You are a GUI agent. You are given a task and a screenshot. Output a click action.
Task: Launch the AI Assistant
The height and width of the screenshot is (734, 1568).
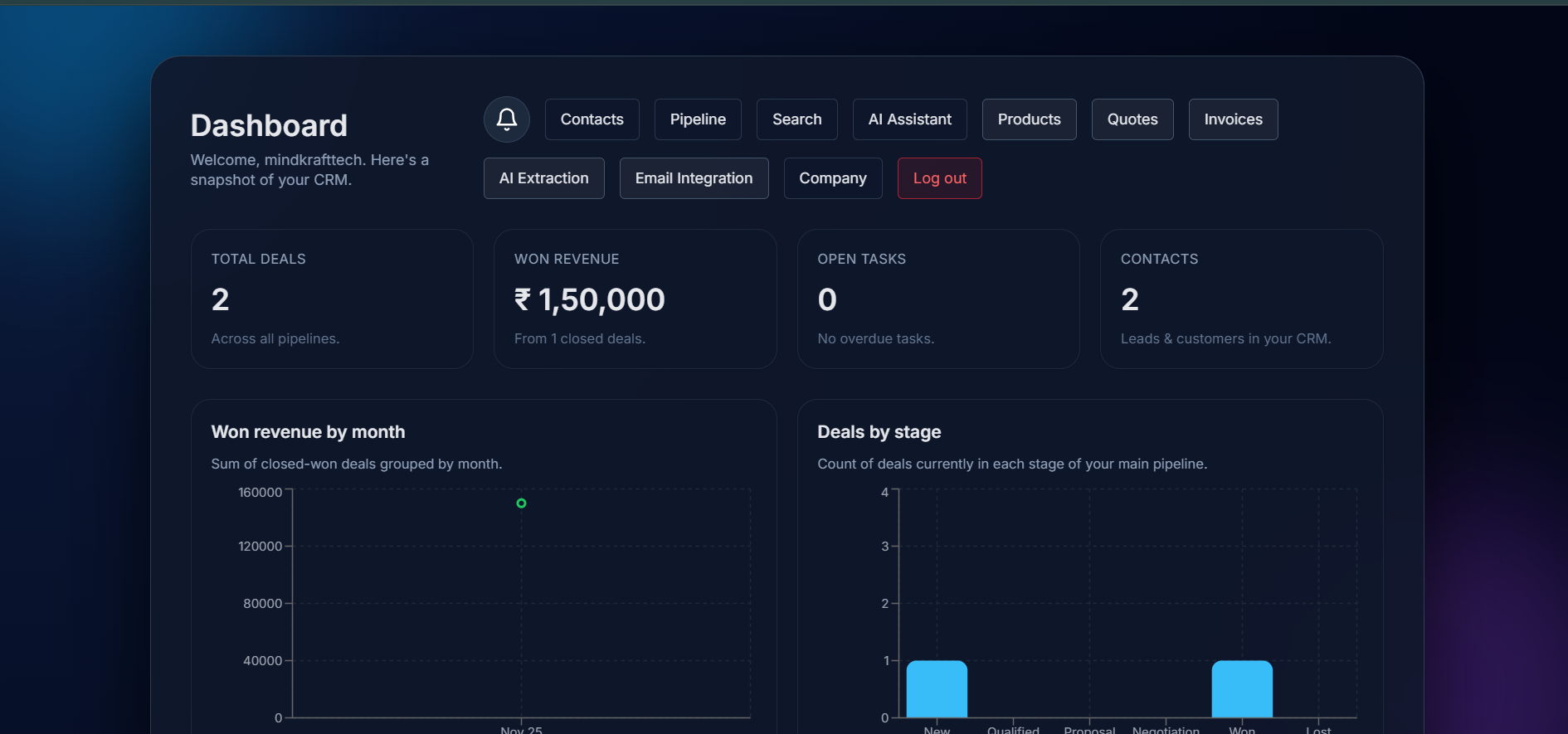(x=909, y=119)
